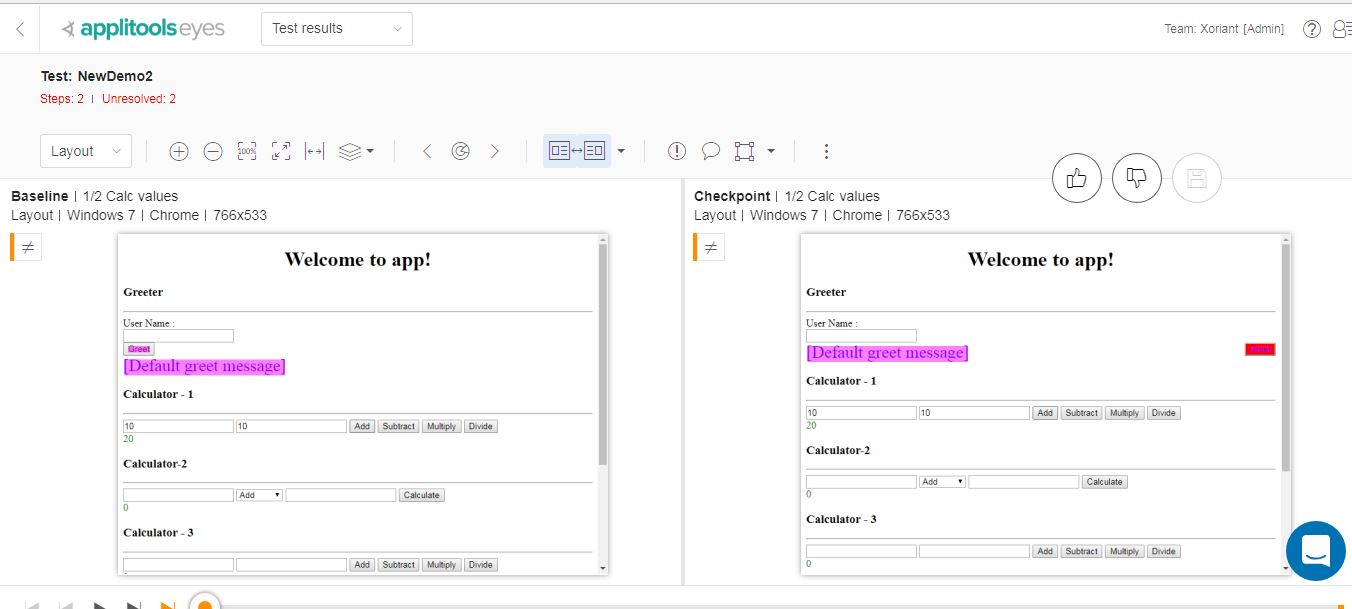Click the report issue exclamation icon
Image resolution: width=1352 pixels, height=609 pixels.
pyautogui.click(x=677, y=151)
